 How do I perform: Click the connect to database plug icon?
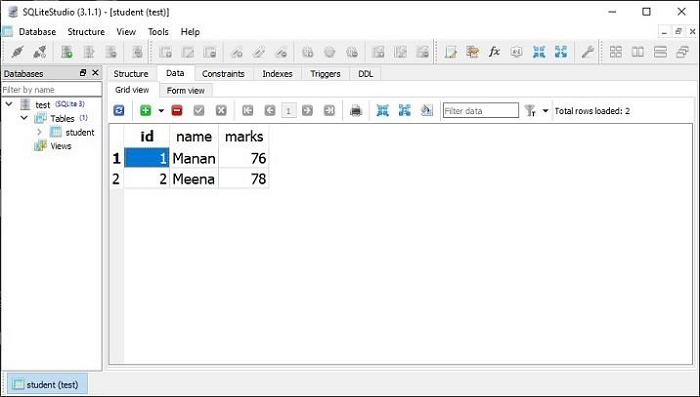coord(17,52)
